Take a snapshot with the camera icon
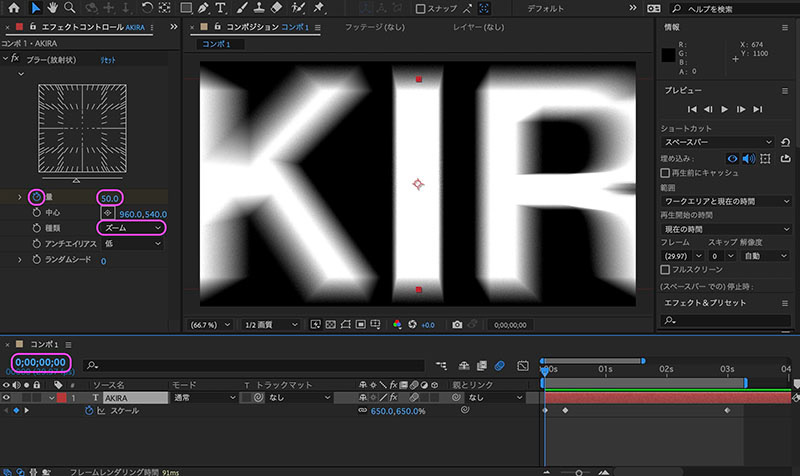 click(x=457, y=324)
